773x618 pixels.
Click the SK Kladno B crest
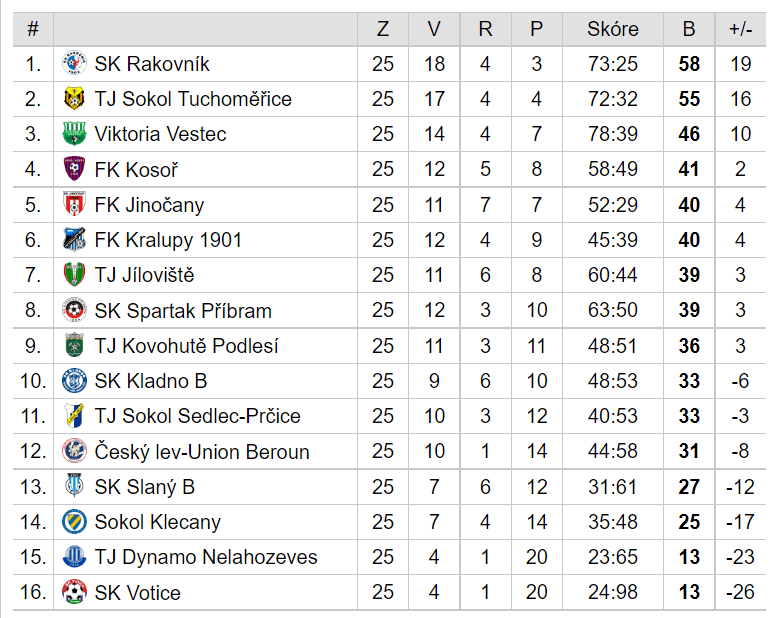(x=74, y=380)
